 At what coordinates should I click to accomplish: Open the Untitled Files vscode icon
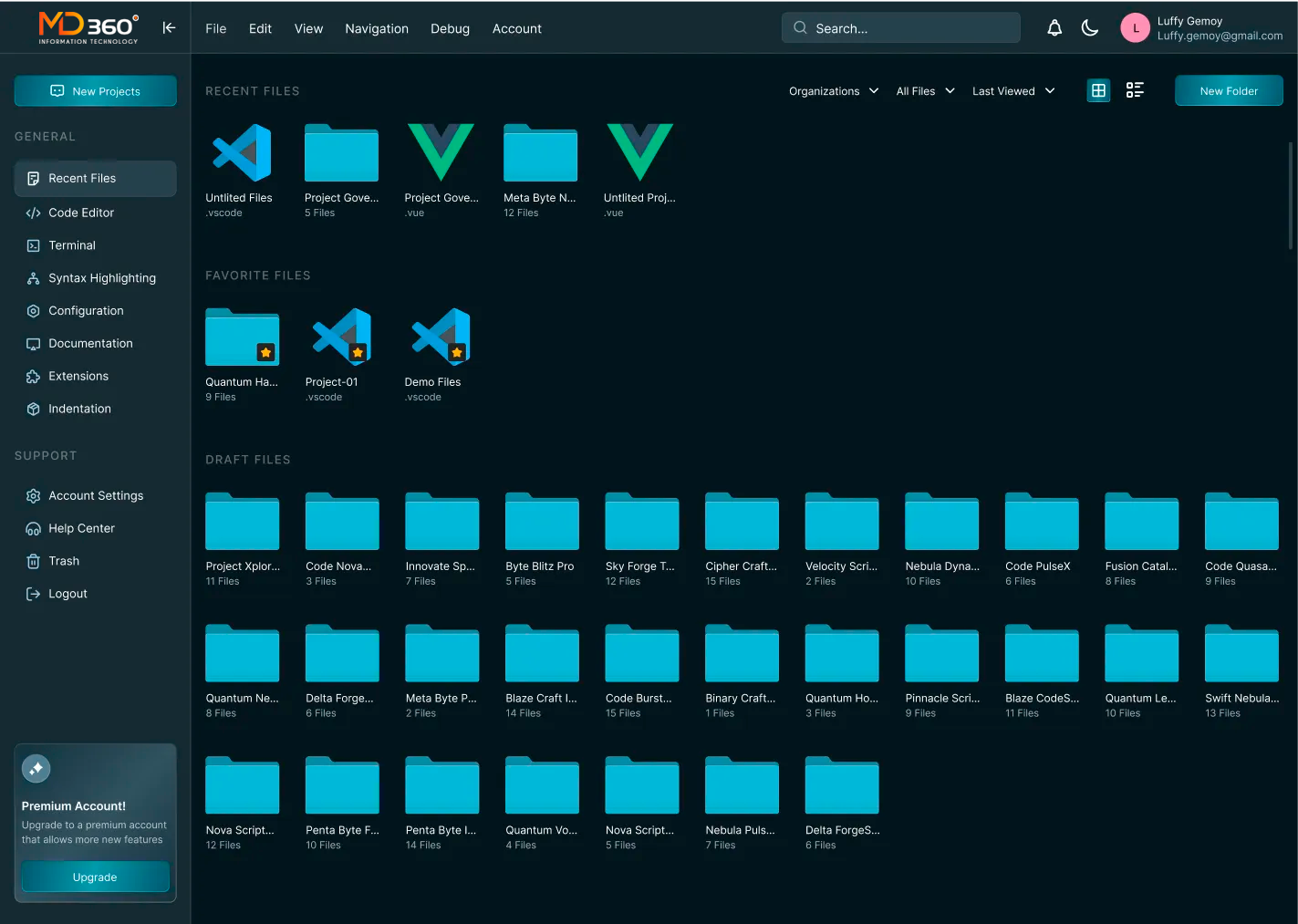(242, 153)
